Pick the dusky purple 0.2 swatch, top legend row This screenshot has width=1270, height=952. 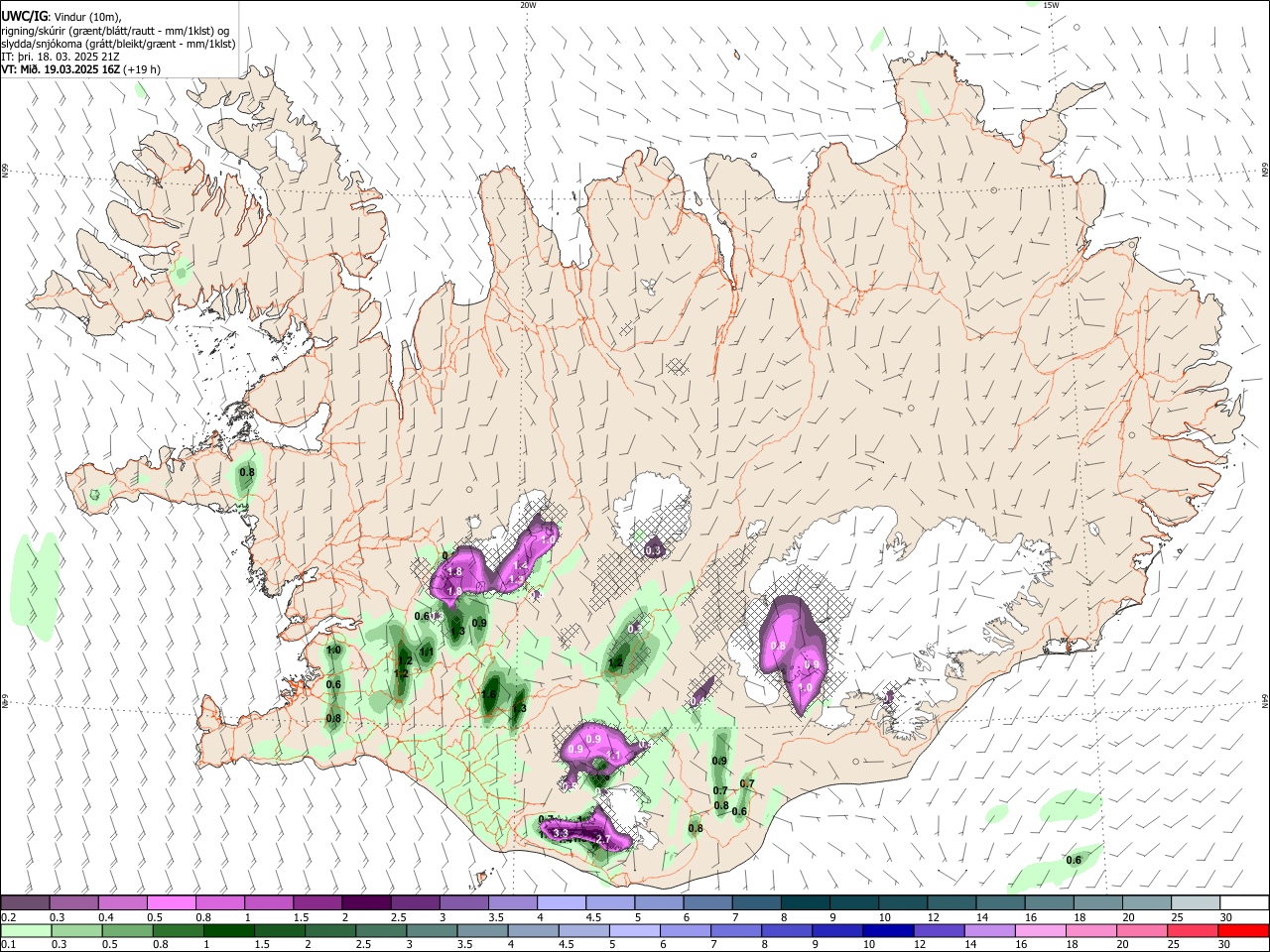pos(25,903)
